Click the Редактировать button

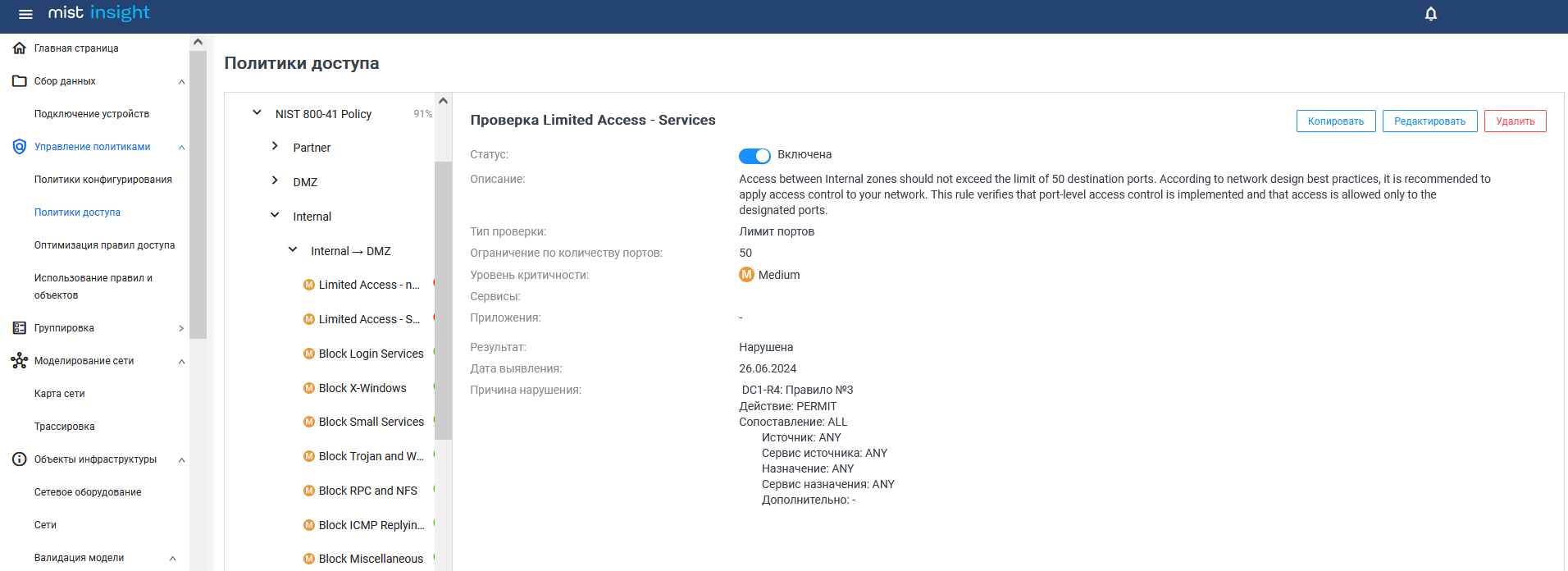coord(1429,121)
